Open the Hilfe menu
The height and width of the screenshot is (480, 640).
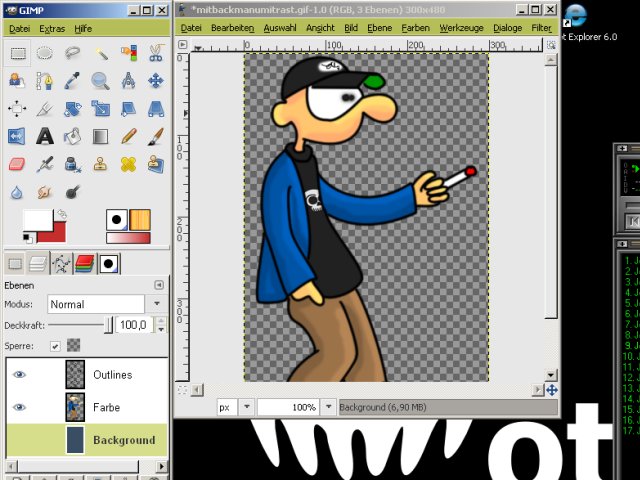[x=83, y=29]
